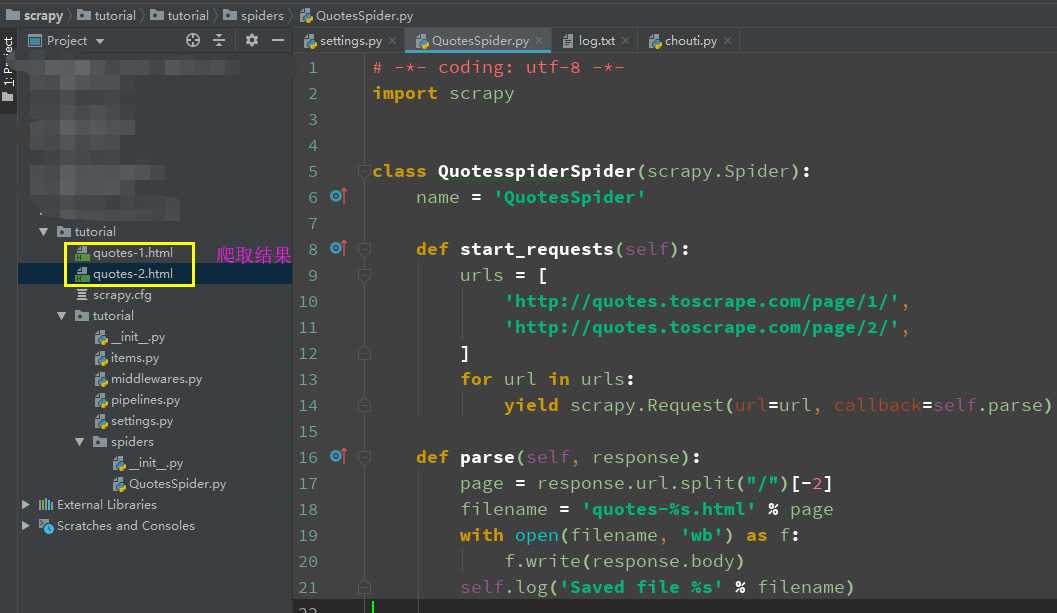The image size is (1057, 613).
Task: Fold parse method at line 16
Action: 364,457
